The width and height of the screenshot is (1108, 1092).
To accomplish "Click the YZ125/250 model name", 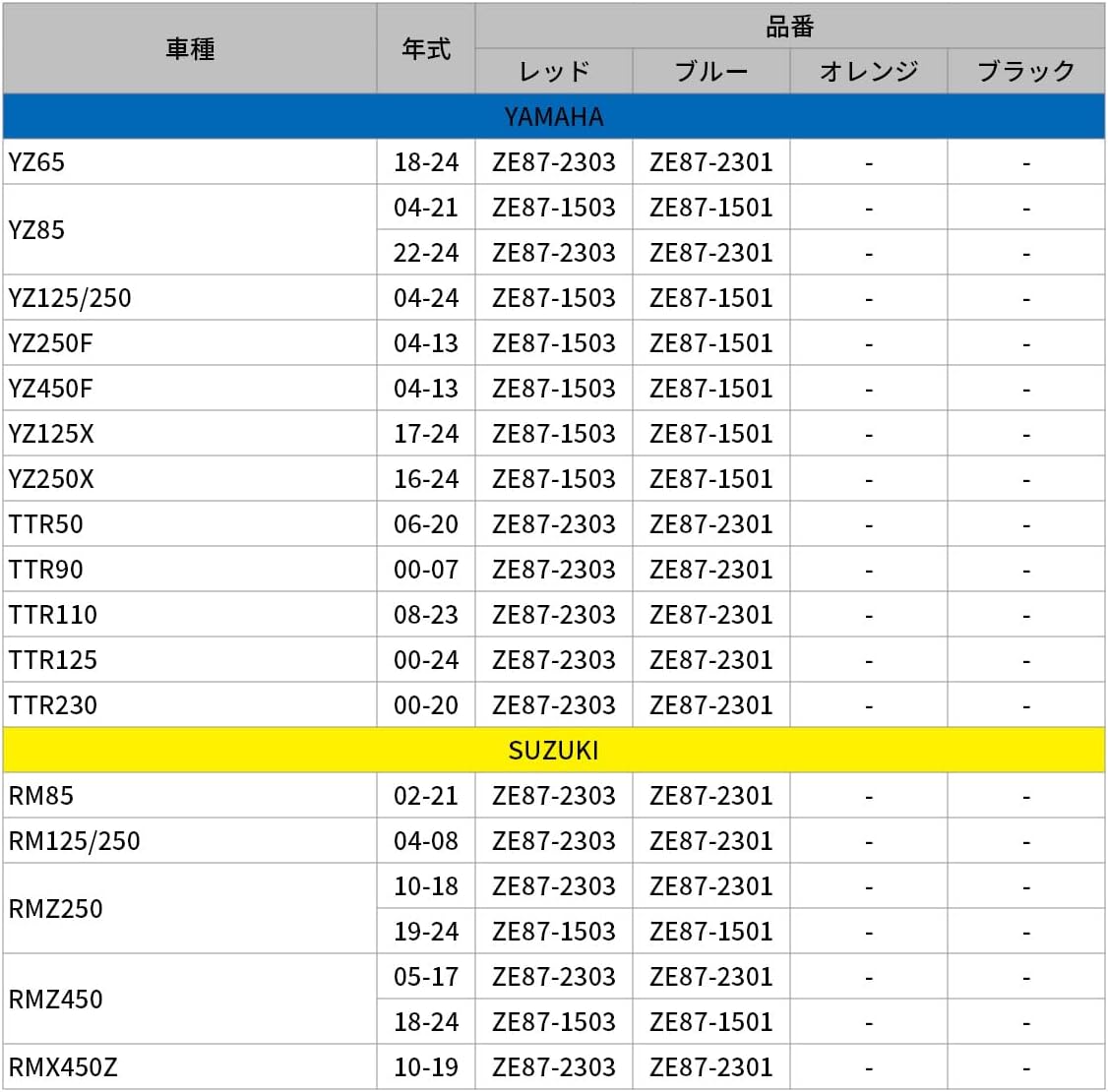I will pos(70,298).
